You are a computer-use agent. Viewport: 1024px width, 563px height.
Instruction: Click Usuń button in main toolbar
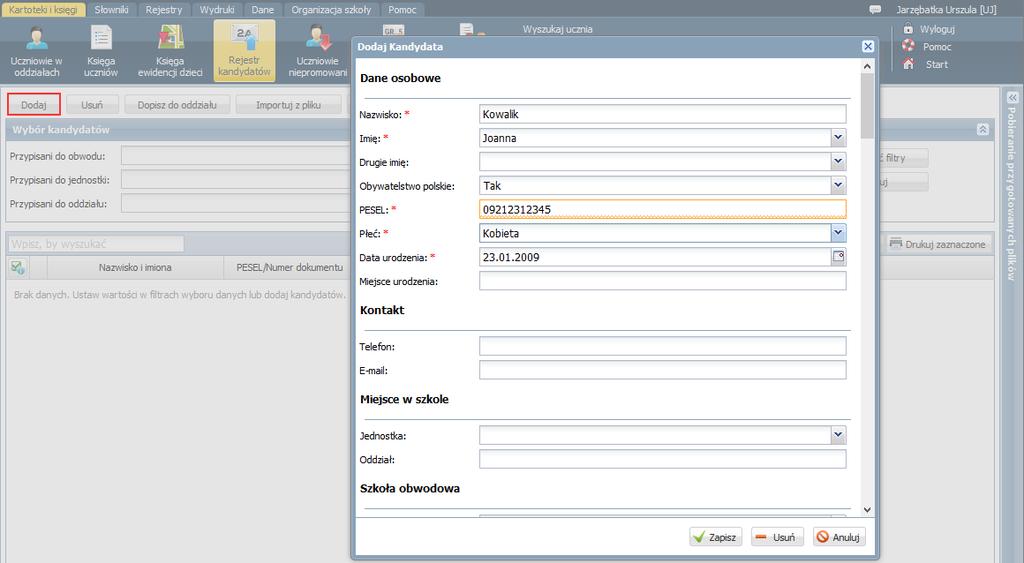pos(92,105)
